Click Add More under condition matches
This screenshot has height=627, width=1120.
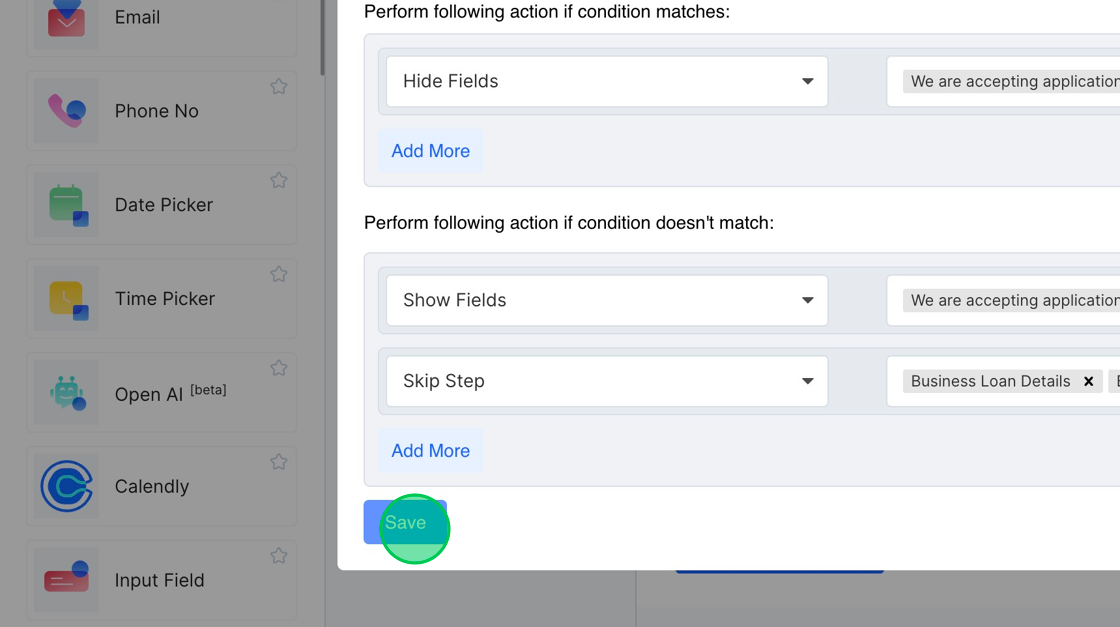coord(430,151)
